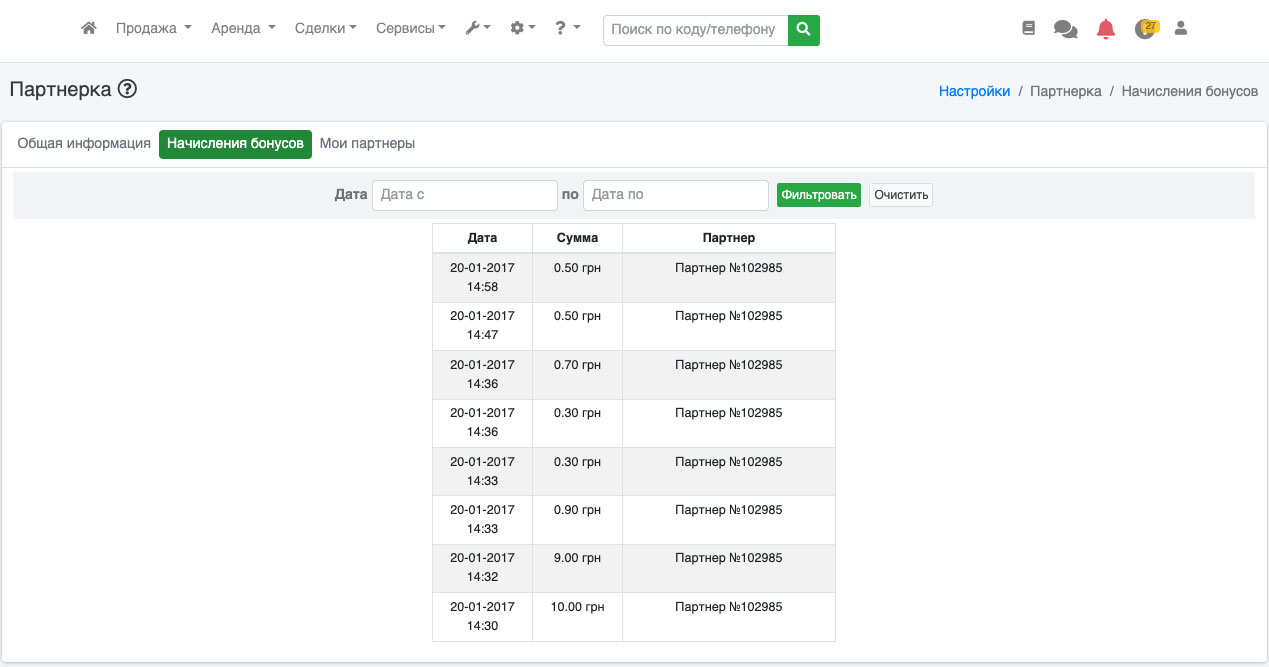1269x667 pixels.
Task: Open the Сделки dropdown menu
Action: coord(326,29)
